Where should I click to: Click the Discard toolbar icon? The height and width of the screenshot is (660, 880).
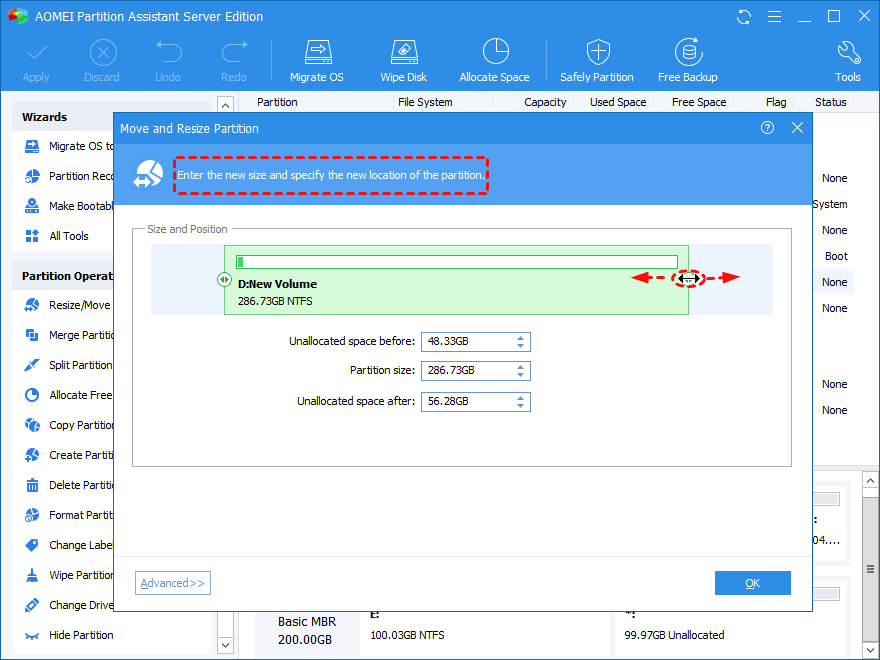click(103, 53)
